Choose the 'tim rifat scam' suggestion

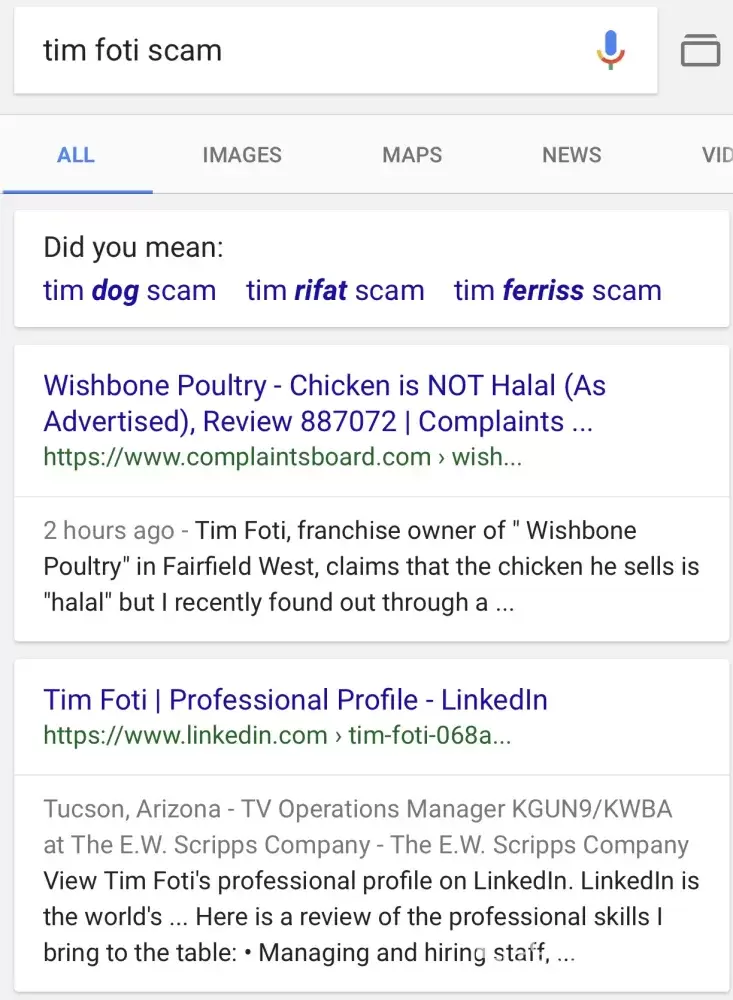[336, 291]
